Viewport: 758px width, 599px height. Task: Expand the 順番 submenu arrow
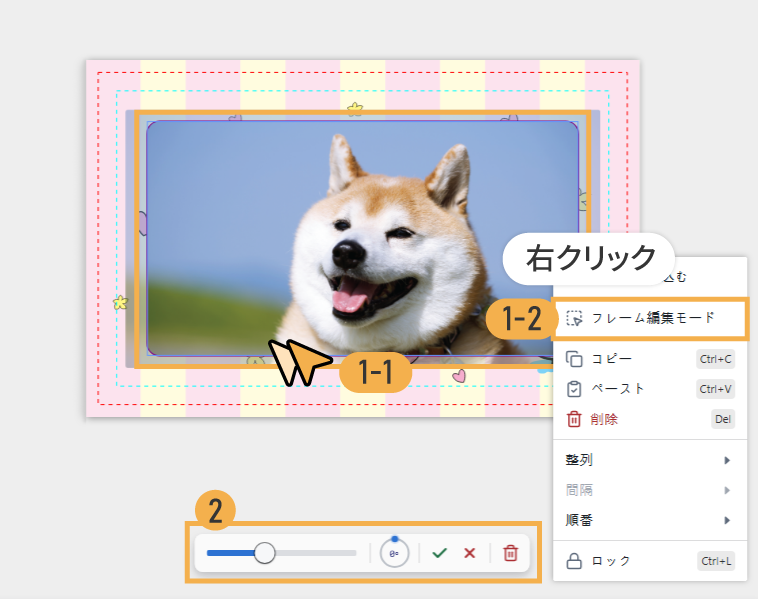click(x=727, y=520)
